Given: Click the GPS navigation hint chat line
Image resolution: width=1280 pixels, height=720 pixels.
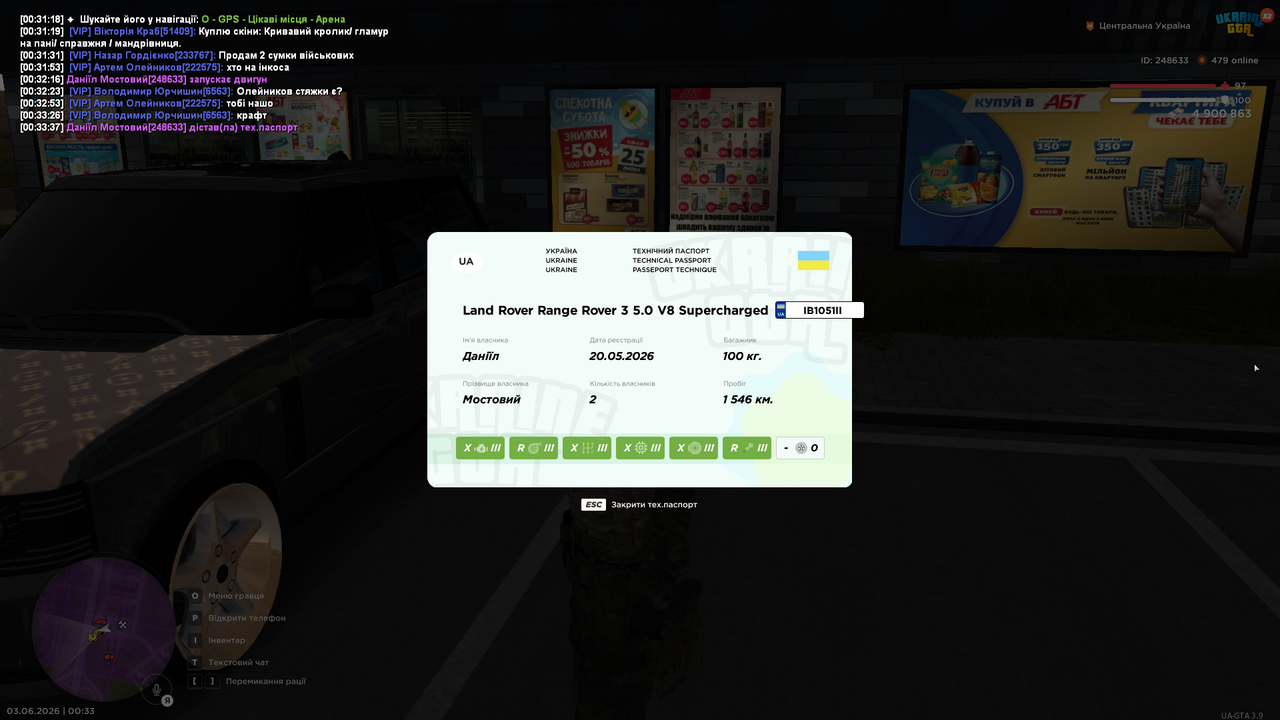Looking at the screenshot, I should tap(183, 19).
